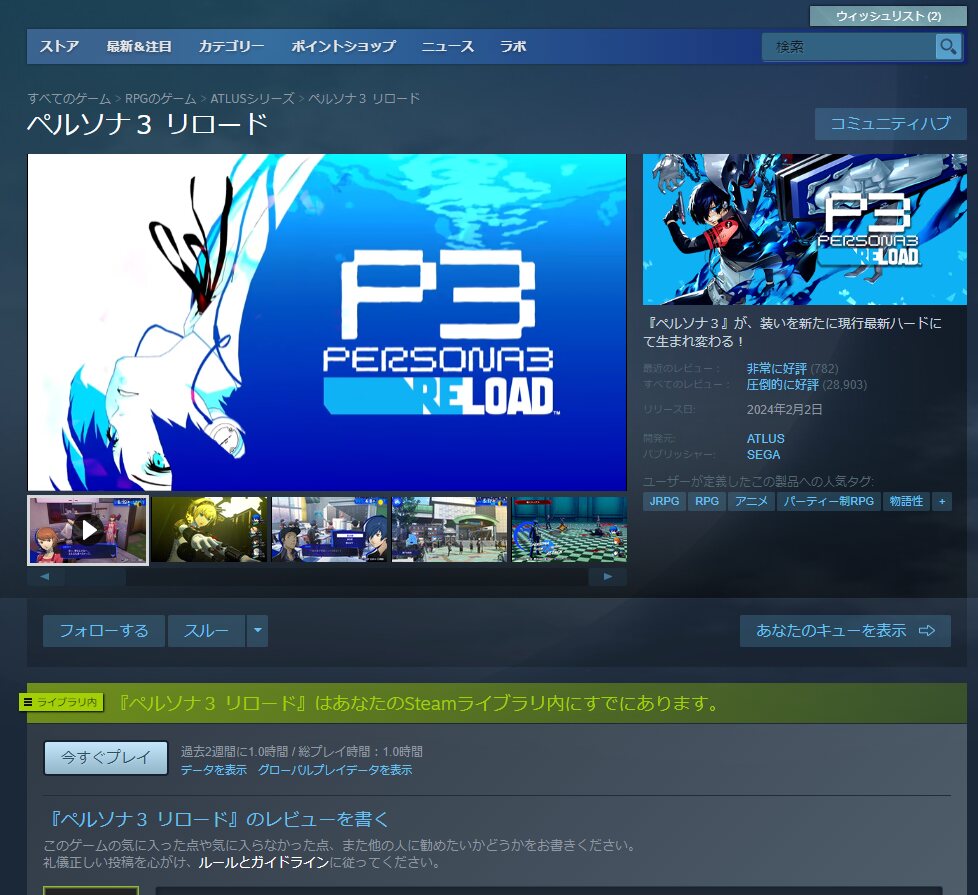
Task: Click the search magnifier icon
Action: tap(948, 47)
